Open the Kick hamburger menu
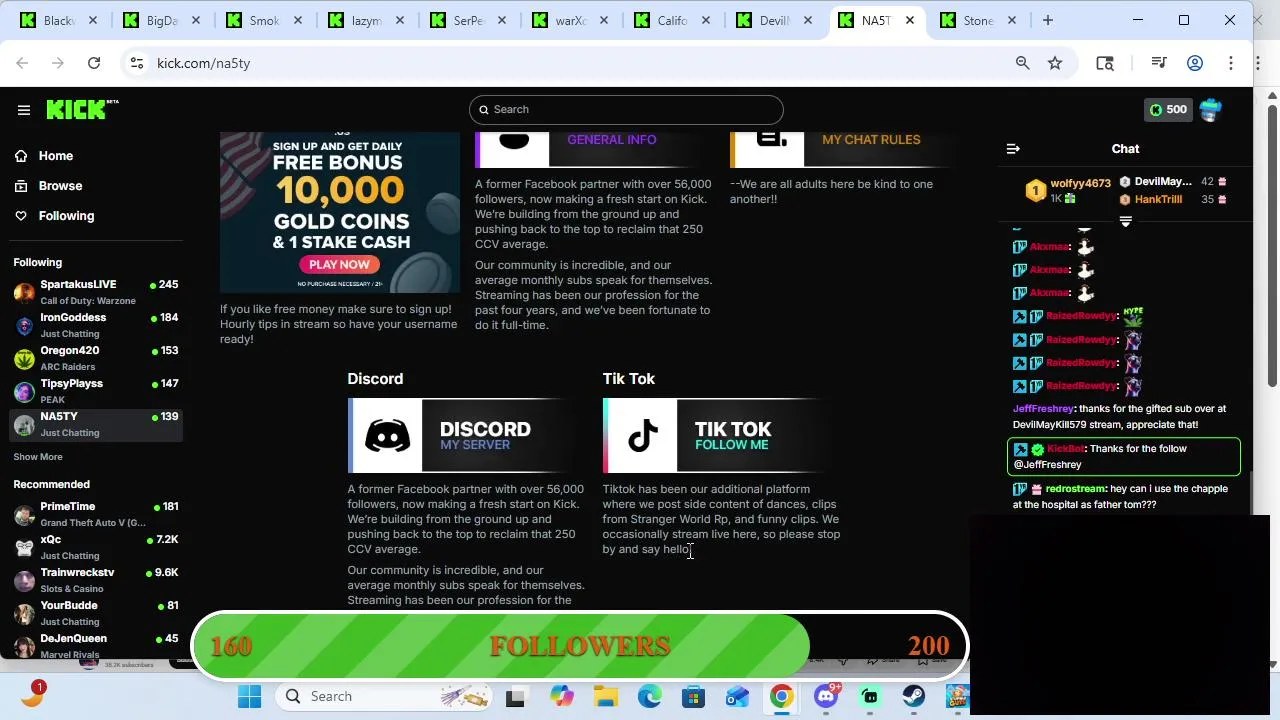This screenshot has width=1280, height=720. pos(24,110)
